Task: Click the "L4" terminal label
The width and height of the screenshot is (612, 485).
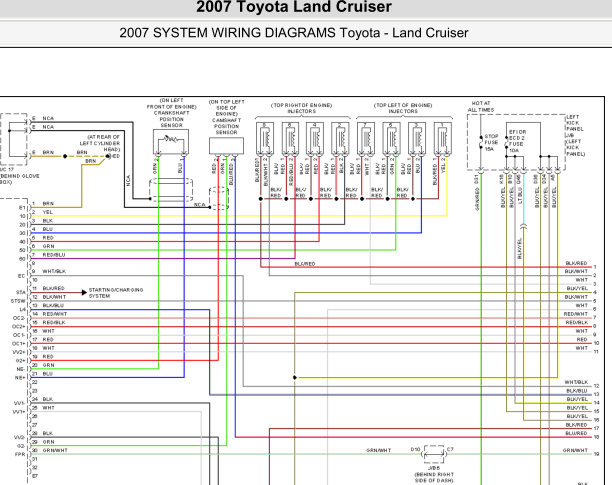Action: point(23,310)
